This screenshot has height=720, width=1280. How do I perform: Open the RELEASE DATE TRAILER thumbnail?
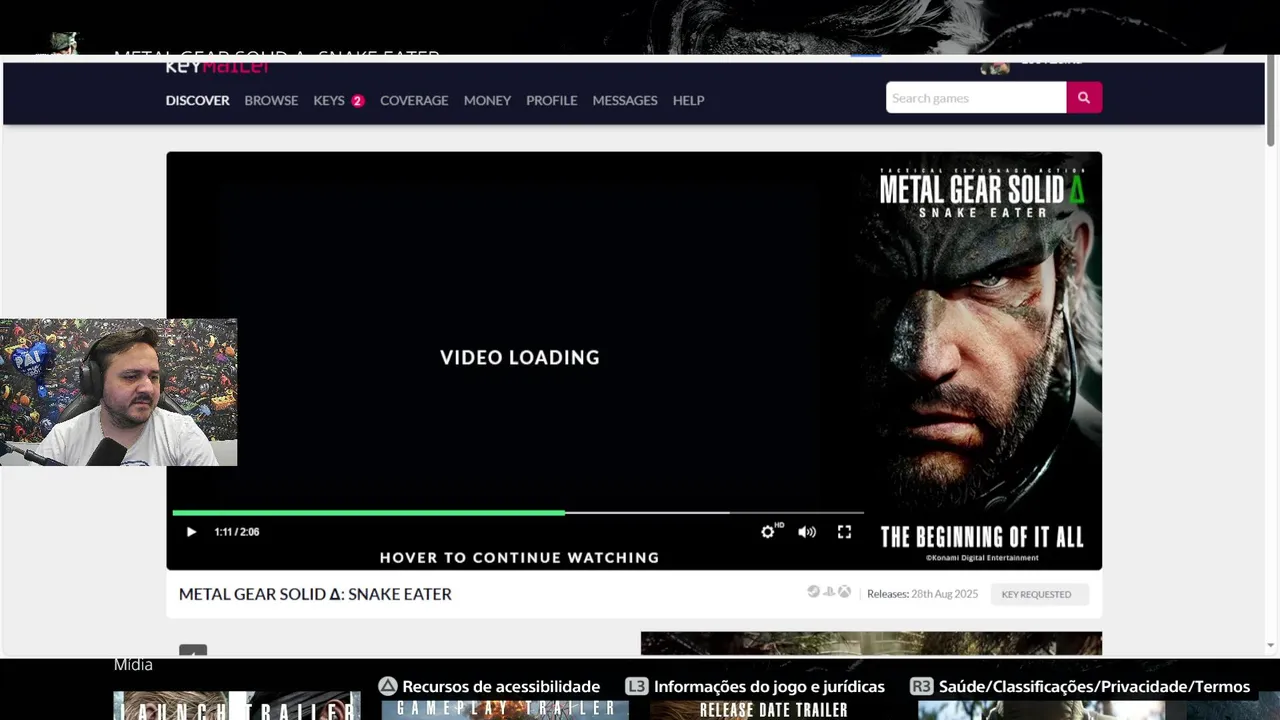(x=773, y=708)
